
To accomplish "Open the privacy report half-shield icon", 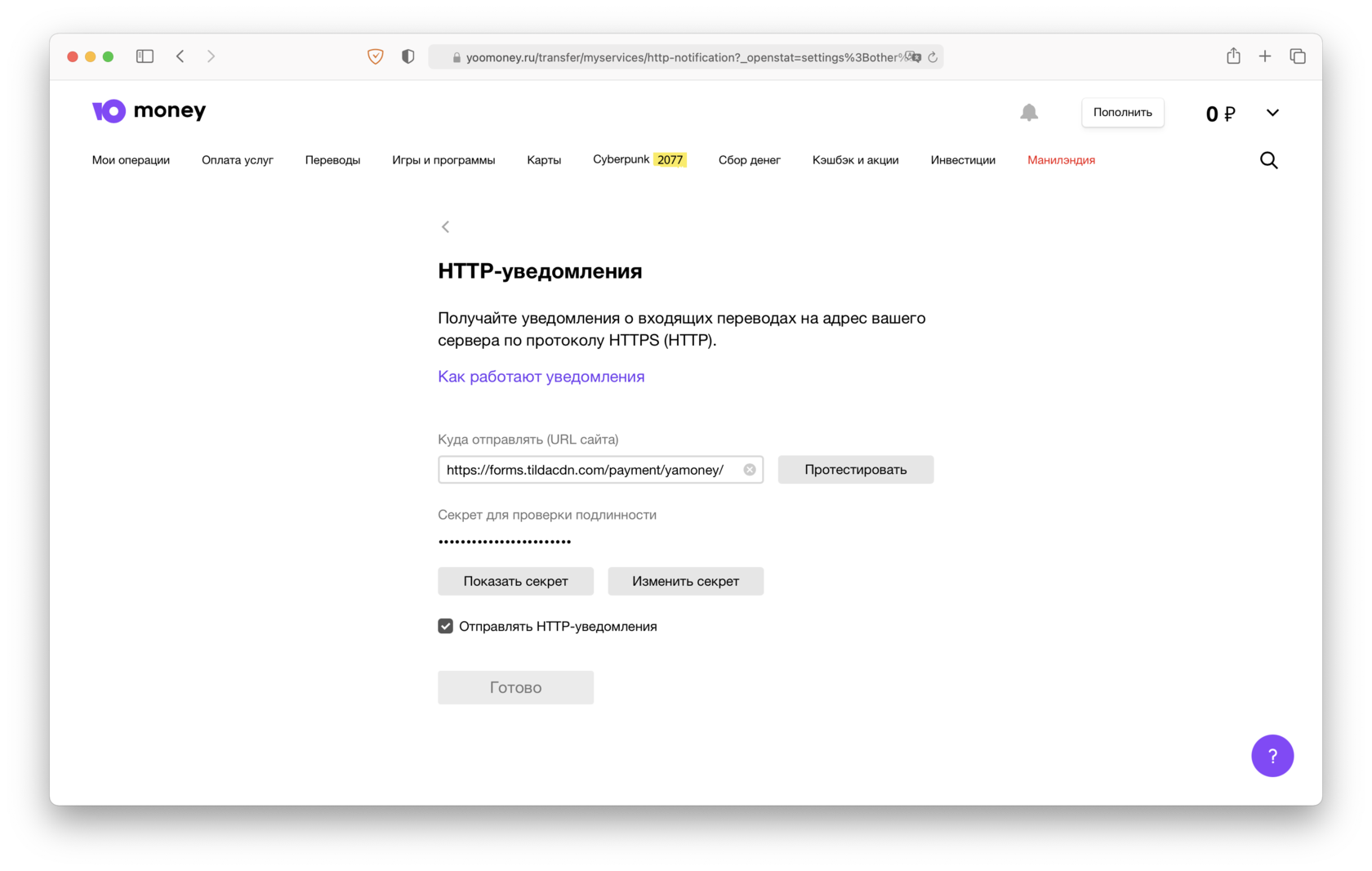I will [x=408, y=56].
